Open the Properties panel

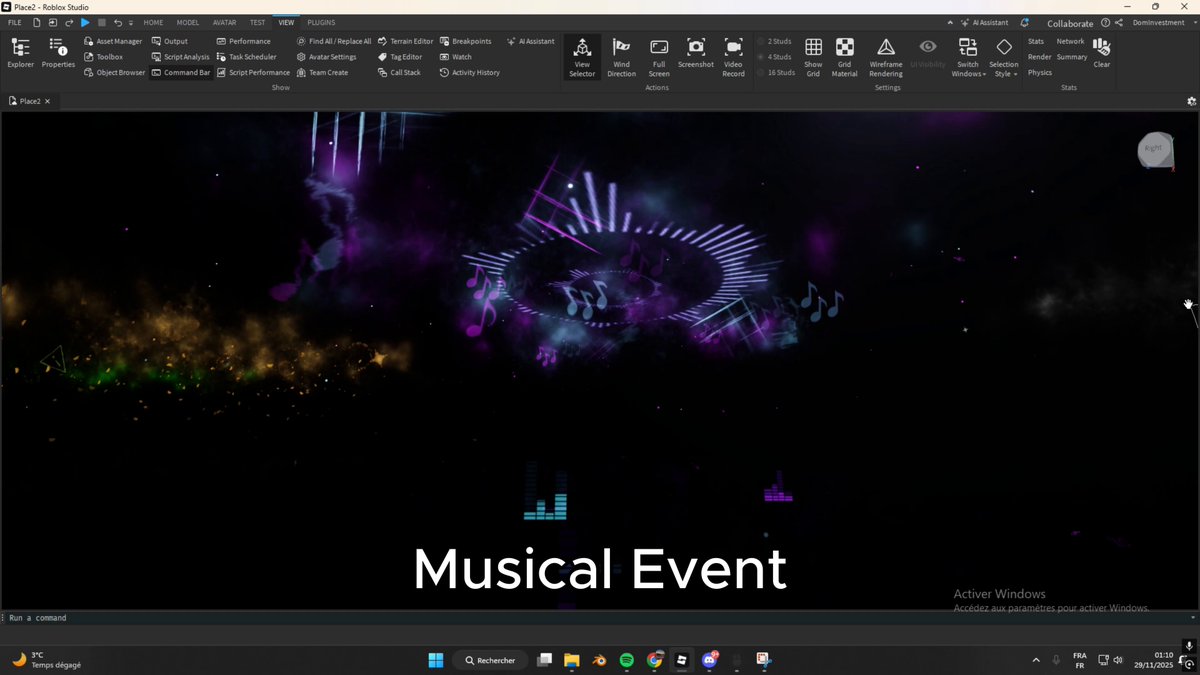[x=58, y=54]
